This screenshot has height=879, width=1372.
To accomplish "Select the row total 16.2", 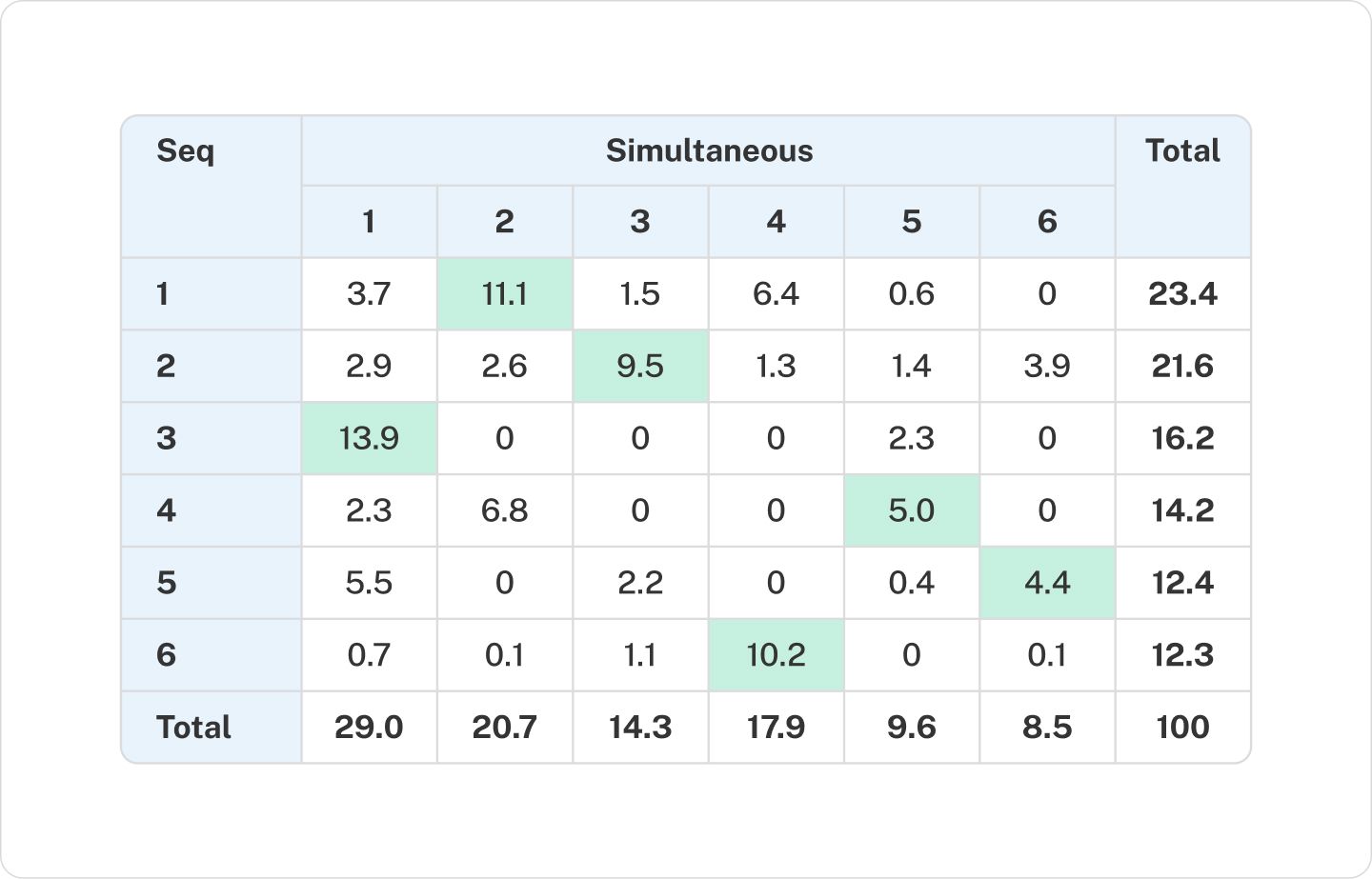I will 1181,438.
